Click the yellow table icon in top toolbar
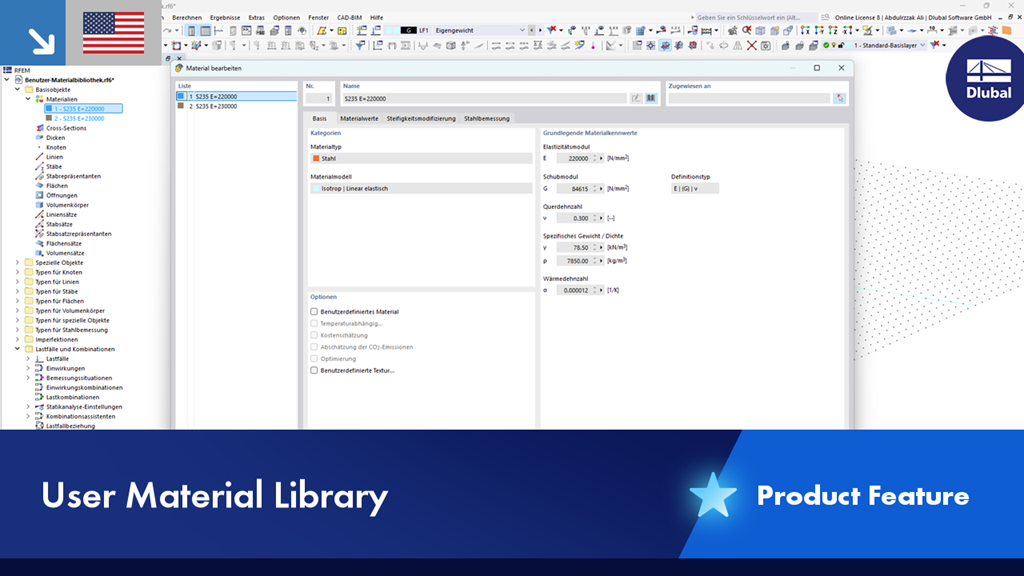1024x576 pixels. tap(342, 30)
